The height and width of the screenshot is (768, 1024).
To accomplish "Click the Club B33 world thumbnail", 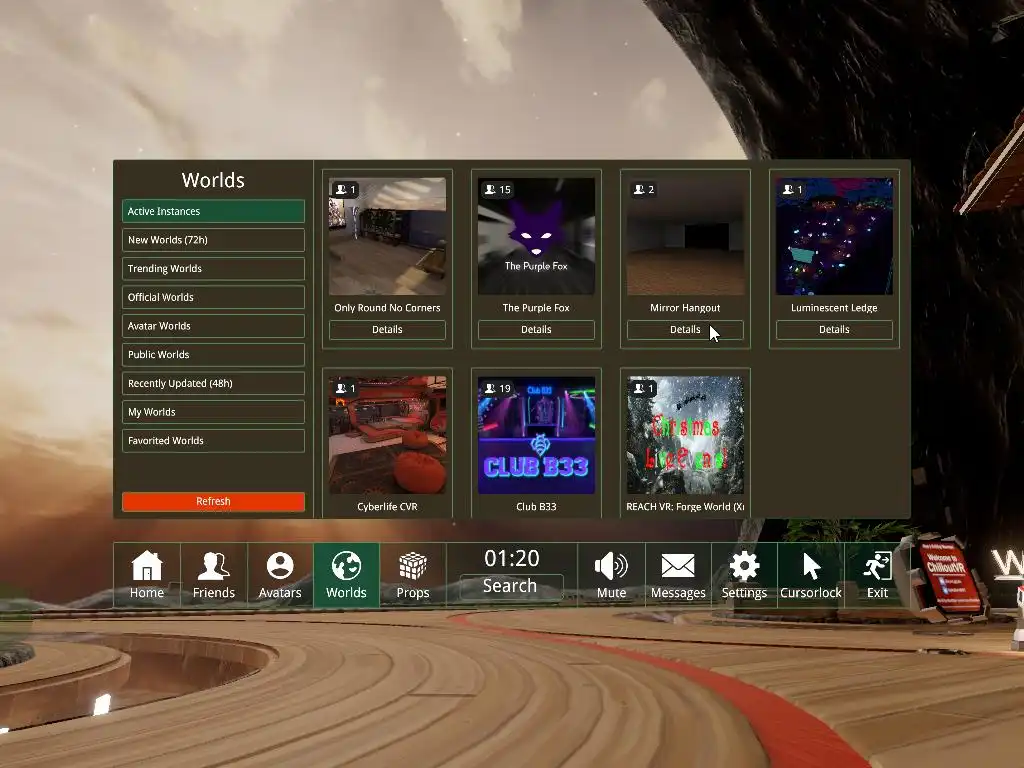I will click(x=536, y=436).
